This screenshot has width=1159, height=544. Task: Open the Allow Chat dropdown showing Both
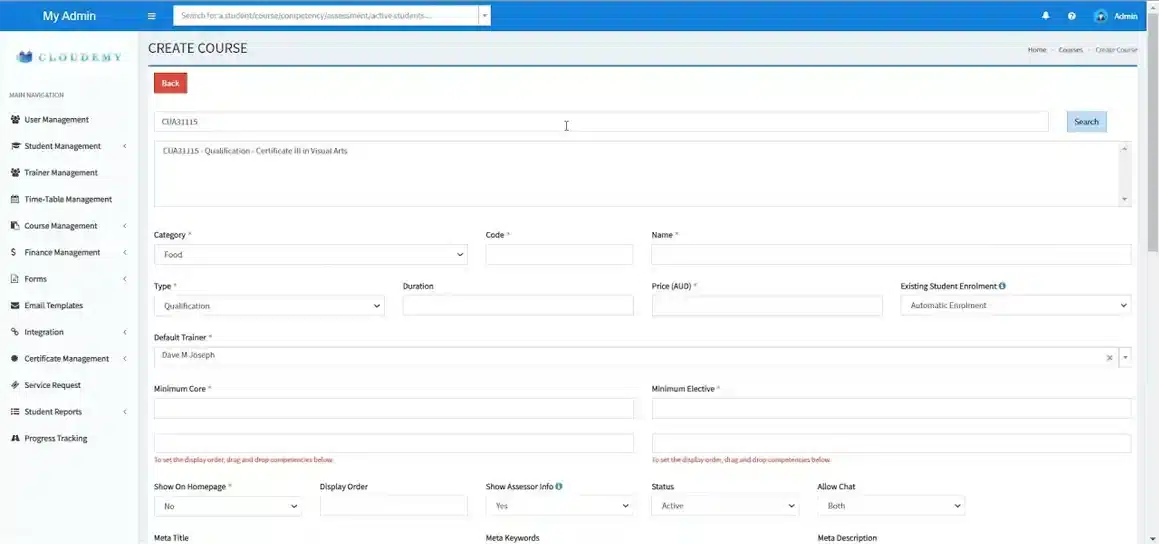tap(891, 506)
